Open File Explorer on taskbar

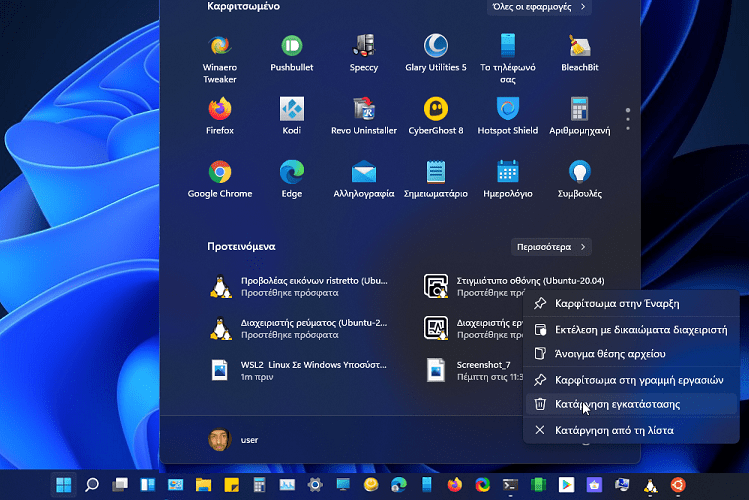(203, 485)
